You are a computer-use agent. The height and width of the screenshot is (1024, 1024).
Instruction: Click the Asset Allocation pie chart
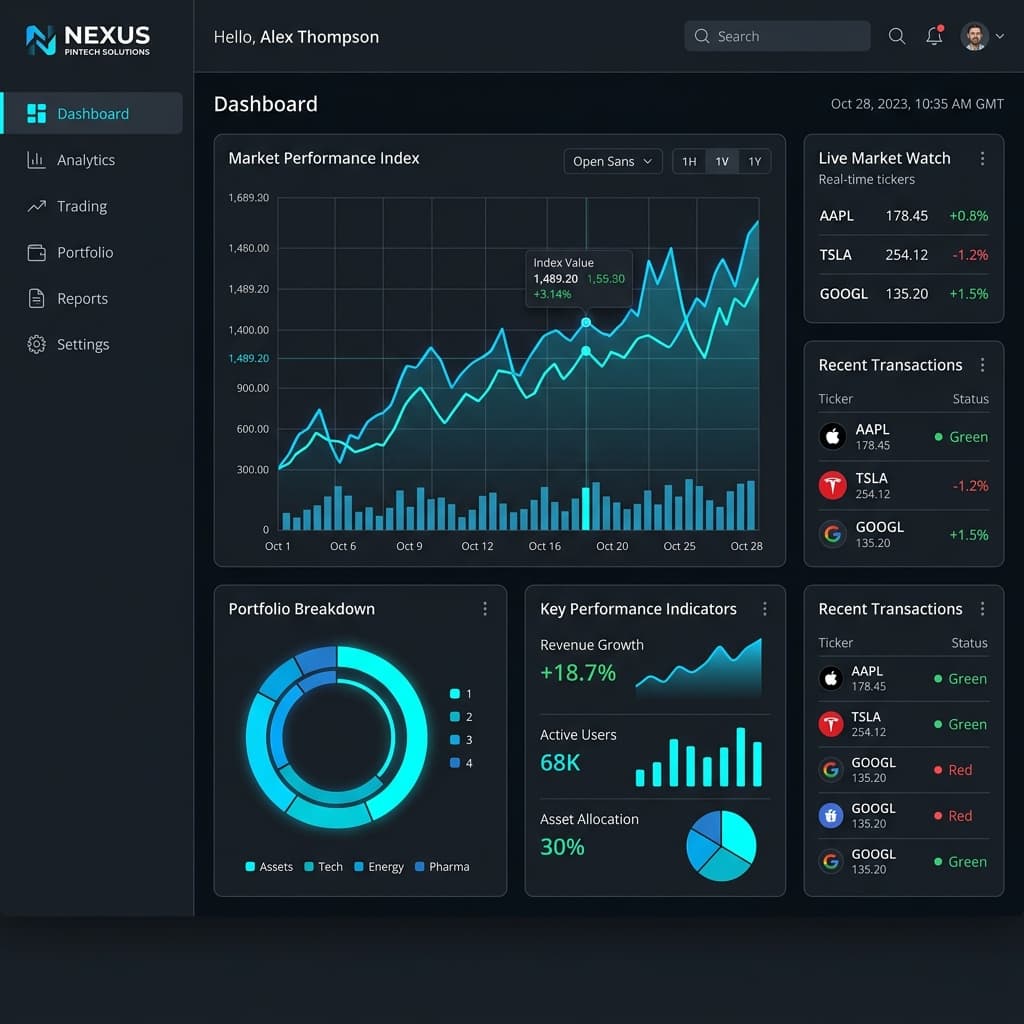click(721, 845)
